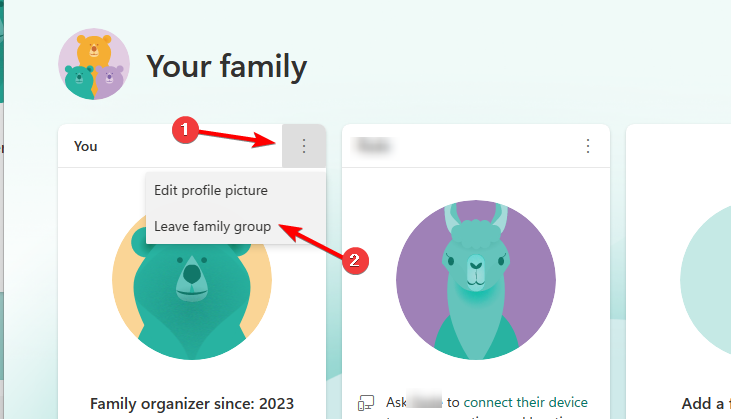Open the three-dot menu on the llama member card
Image resolution: width=731 pixels, height=419 pixels.
pyautogui.click(x=588, y=146)
